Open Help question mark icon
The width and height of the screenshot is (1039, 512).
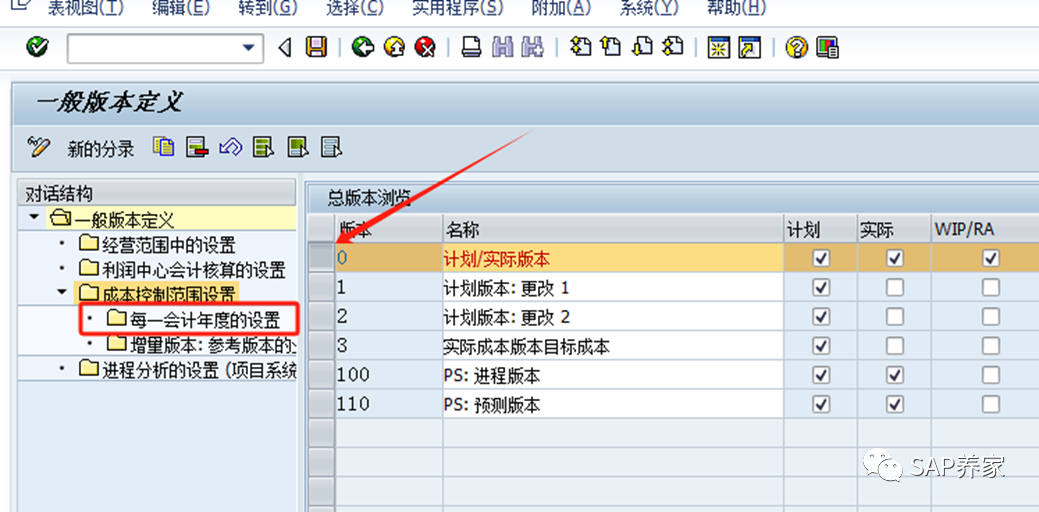tap(796, 47)
